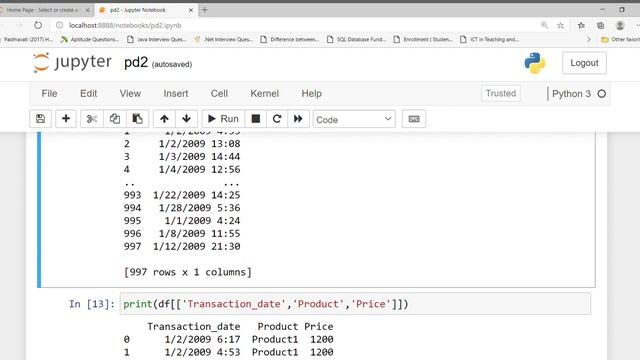Paste cells below icon
Screen dimensions: 640x360
tap(138, 119)
